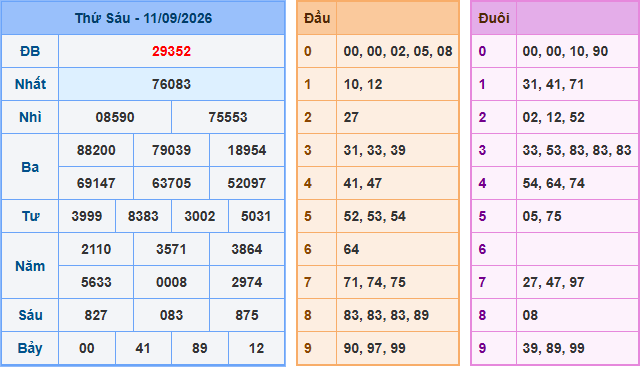Select Đuôi row 9 values '39, 89, 99'

(x=554, y=348)
